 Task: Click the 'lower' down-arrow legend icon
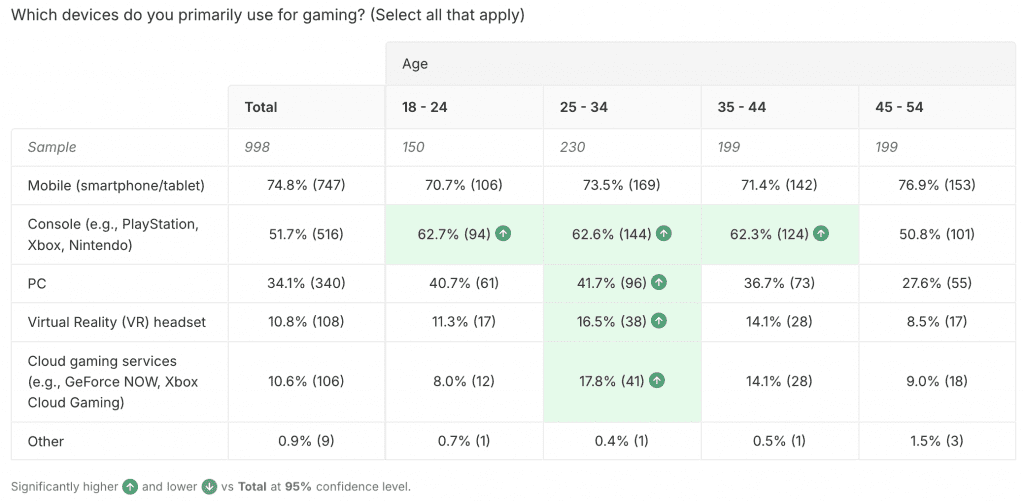[x=211, y=487]
